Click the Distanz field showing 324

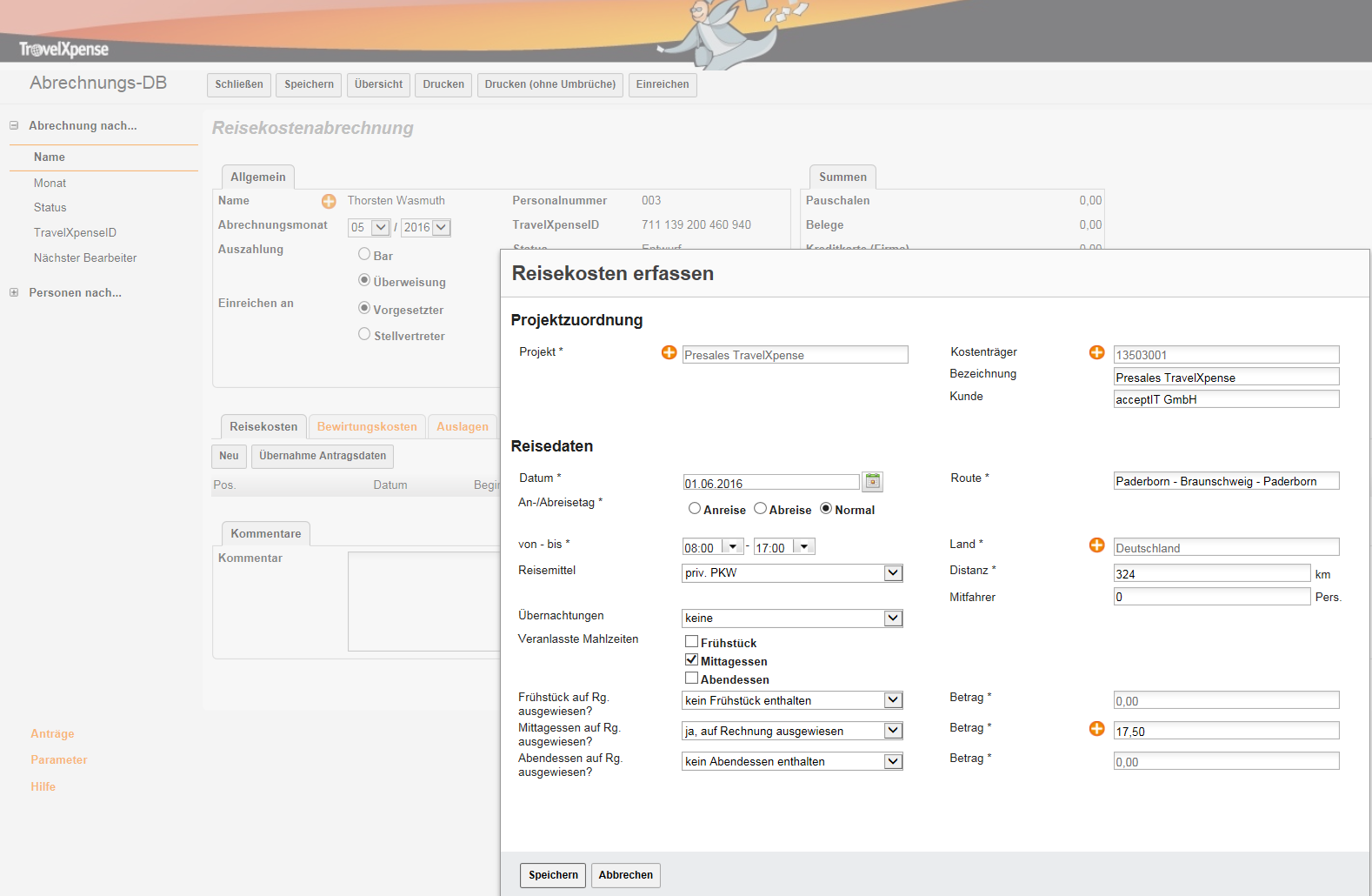click(x=1212, y=573)
